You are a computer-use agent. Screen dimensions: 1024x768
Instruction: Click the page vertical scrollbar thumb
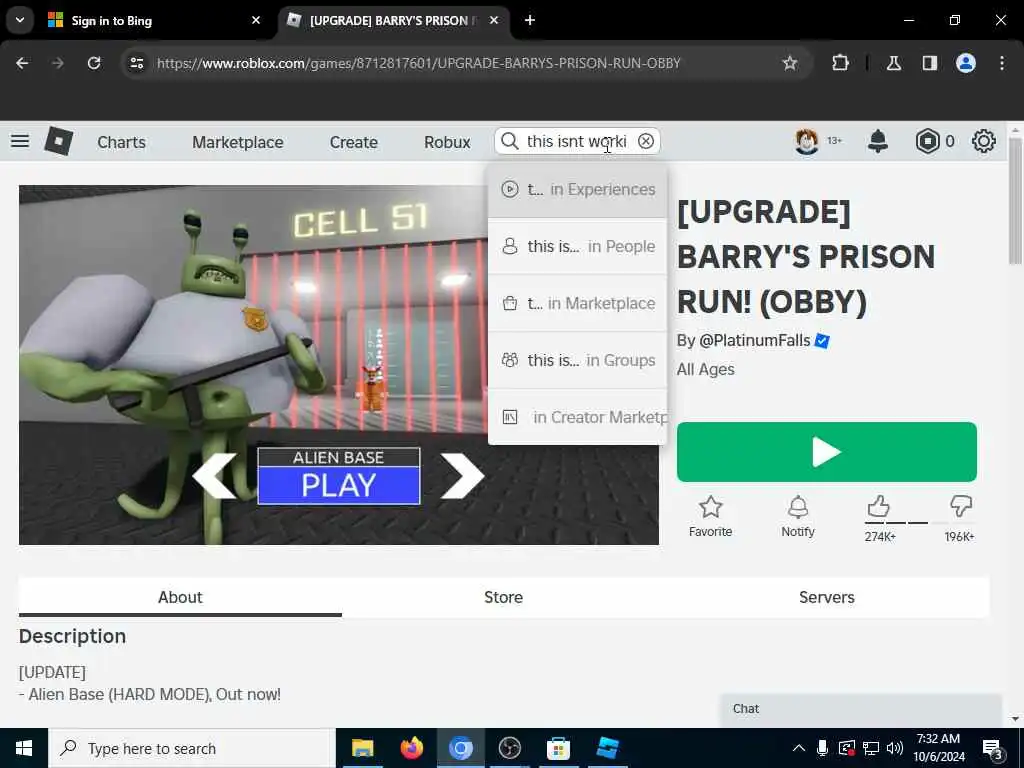(1015, 200)
